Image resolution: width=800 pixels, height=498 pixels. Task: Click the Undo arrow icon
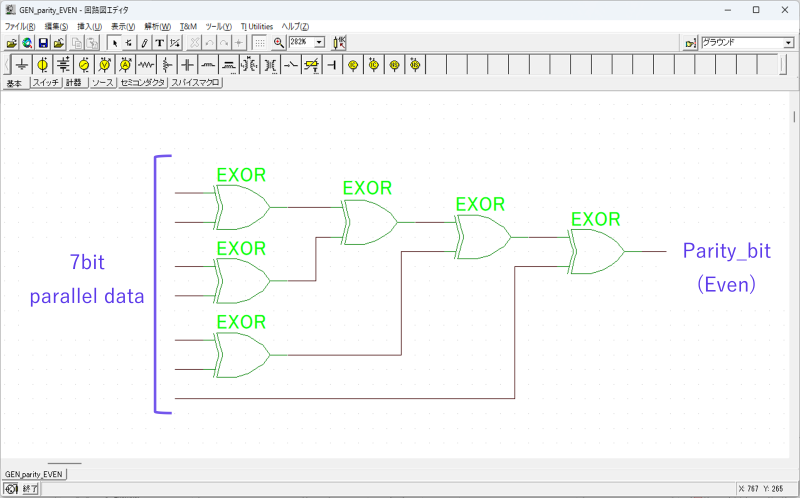click(209, 43)
